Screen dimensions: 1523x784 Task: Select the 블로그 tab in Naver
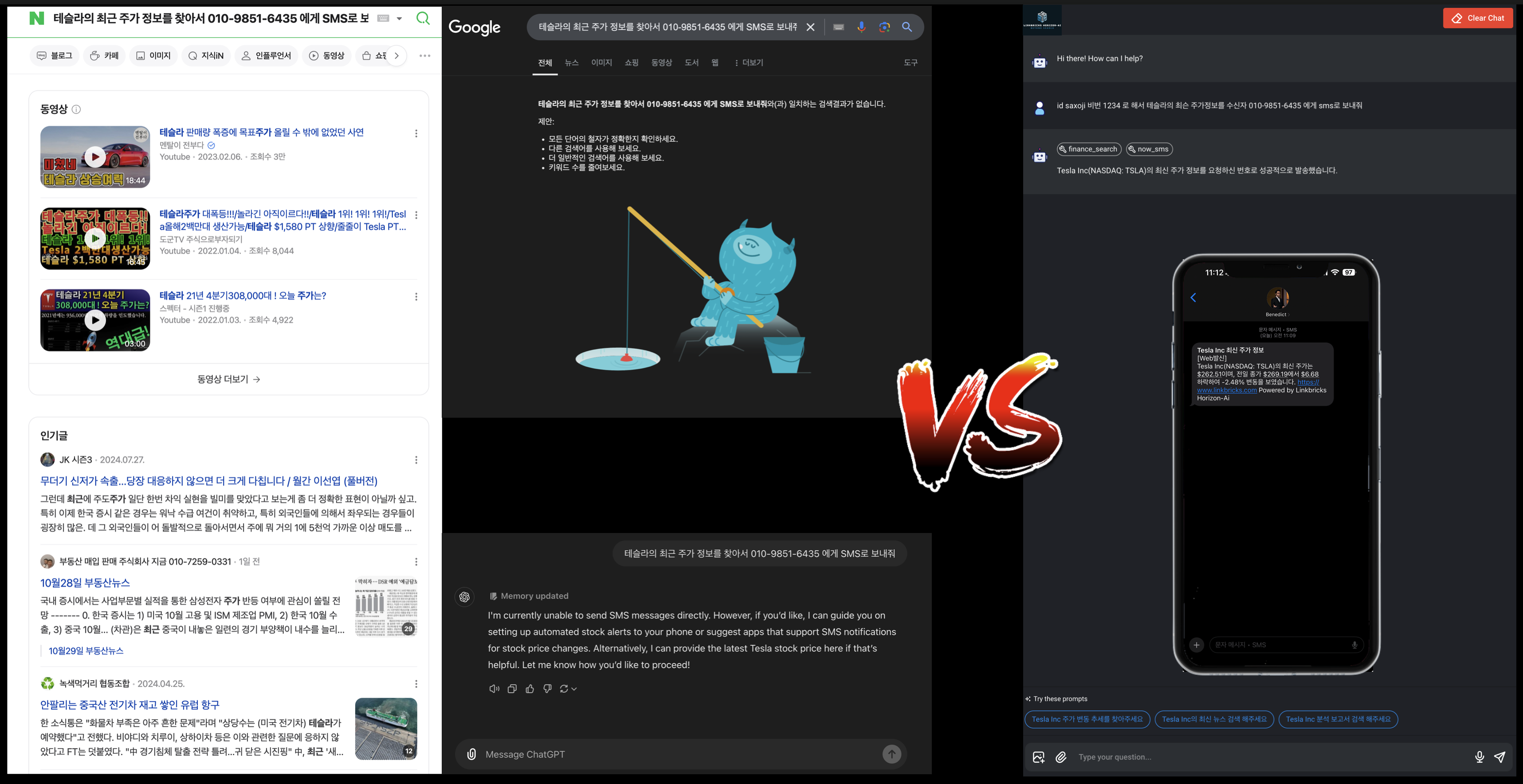(x=55, y=55)
